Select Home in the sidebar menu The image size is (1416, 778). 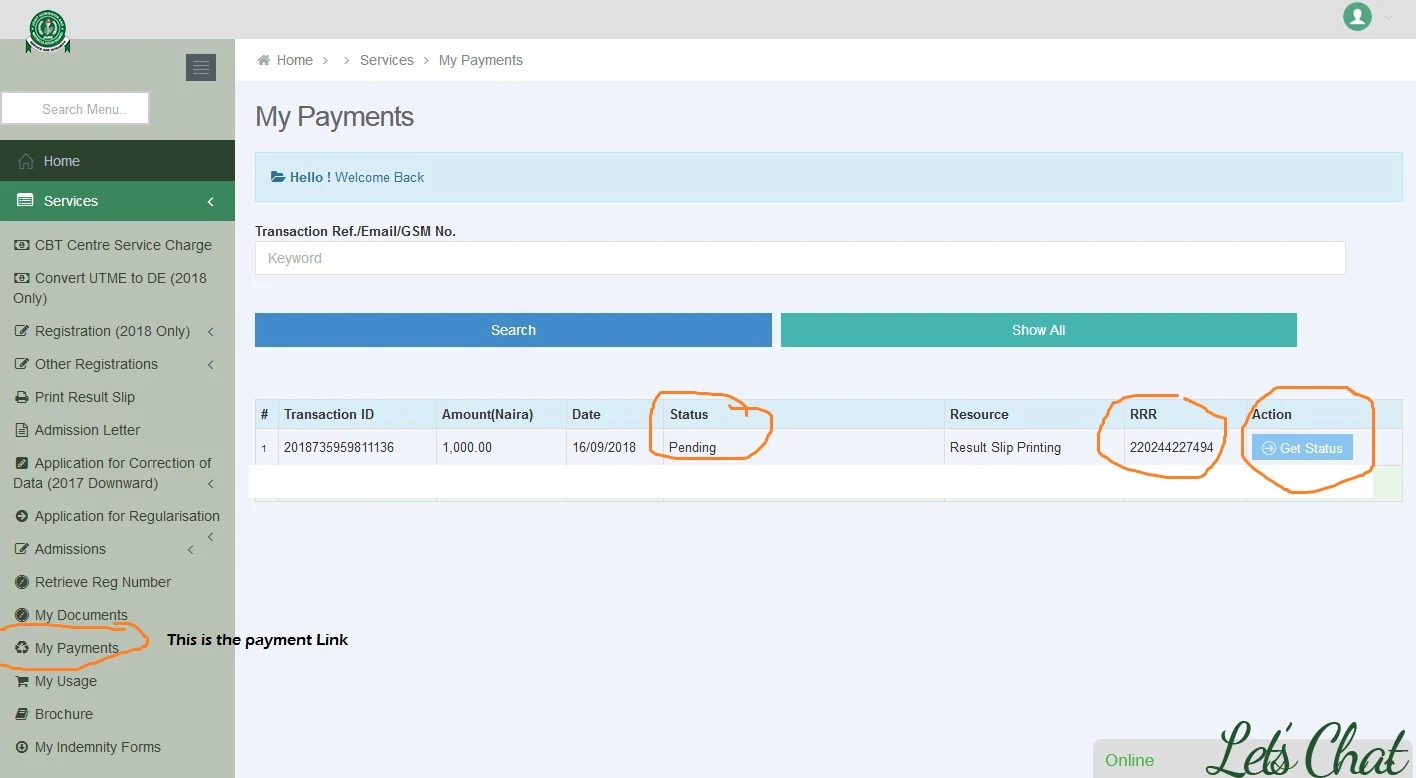[60, 160]
